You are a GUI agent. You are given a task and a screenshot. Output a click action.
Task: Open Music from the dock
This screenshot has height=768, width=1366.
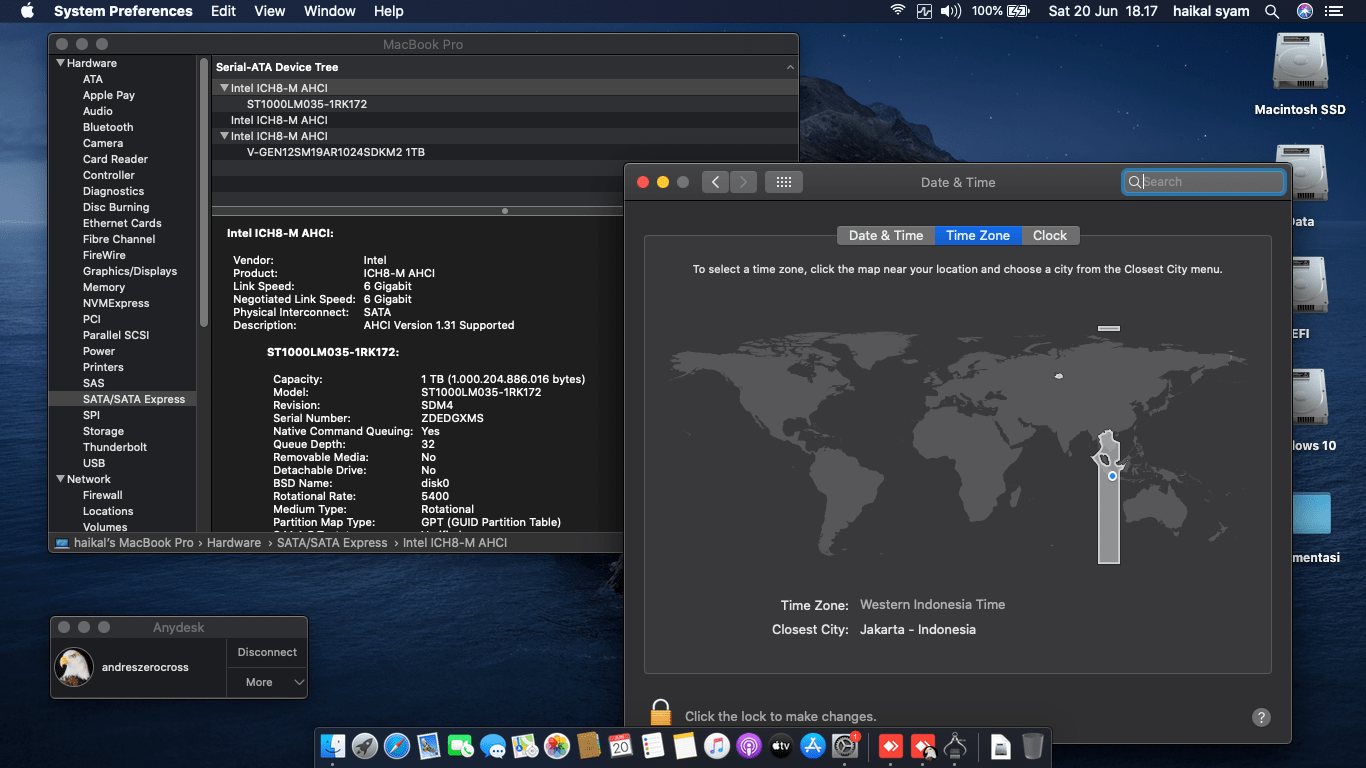717,746
